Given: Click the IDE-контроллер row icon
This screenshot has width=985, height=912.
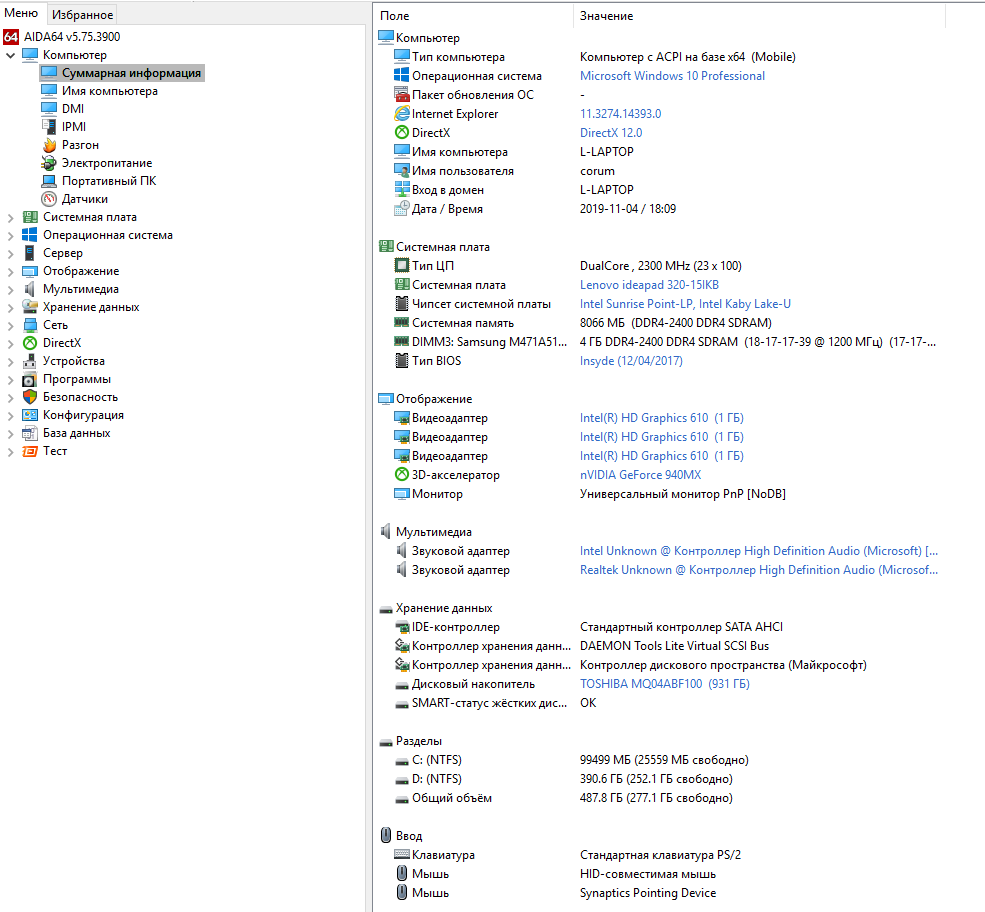Looking at the screenshot, I should click(x=401, y=627).
